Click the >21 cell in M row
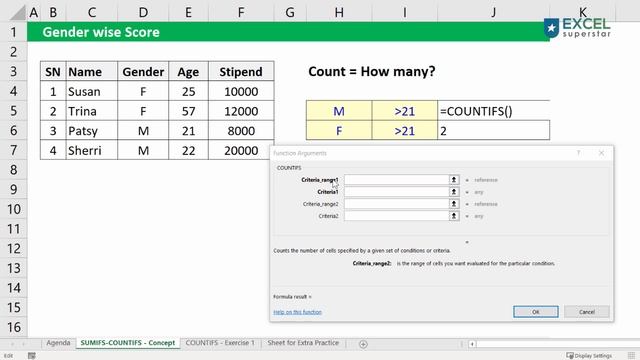Viewport: 640px width, 360px height. click(x=404, y=111)
